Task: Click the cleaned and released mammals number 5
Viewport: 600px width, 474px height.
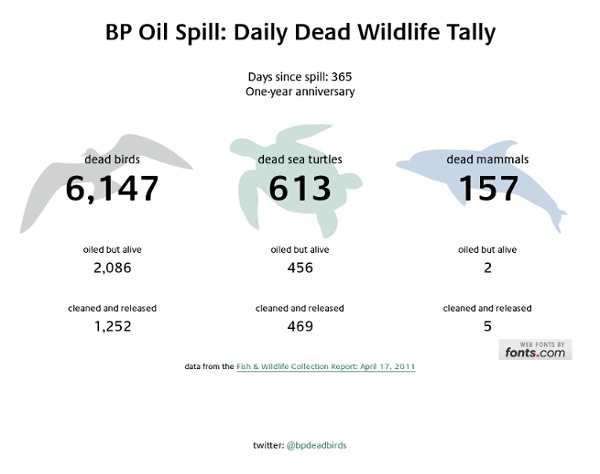Action: click(487, 326)
